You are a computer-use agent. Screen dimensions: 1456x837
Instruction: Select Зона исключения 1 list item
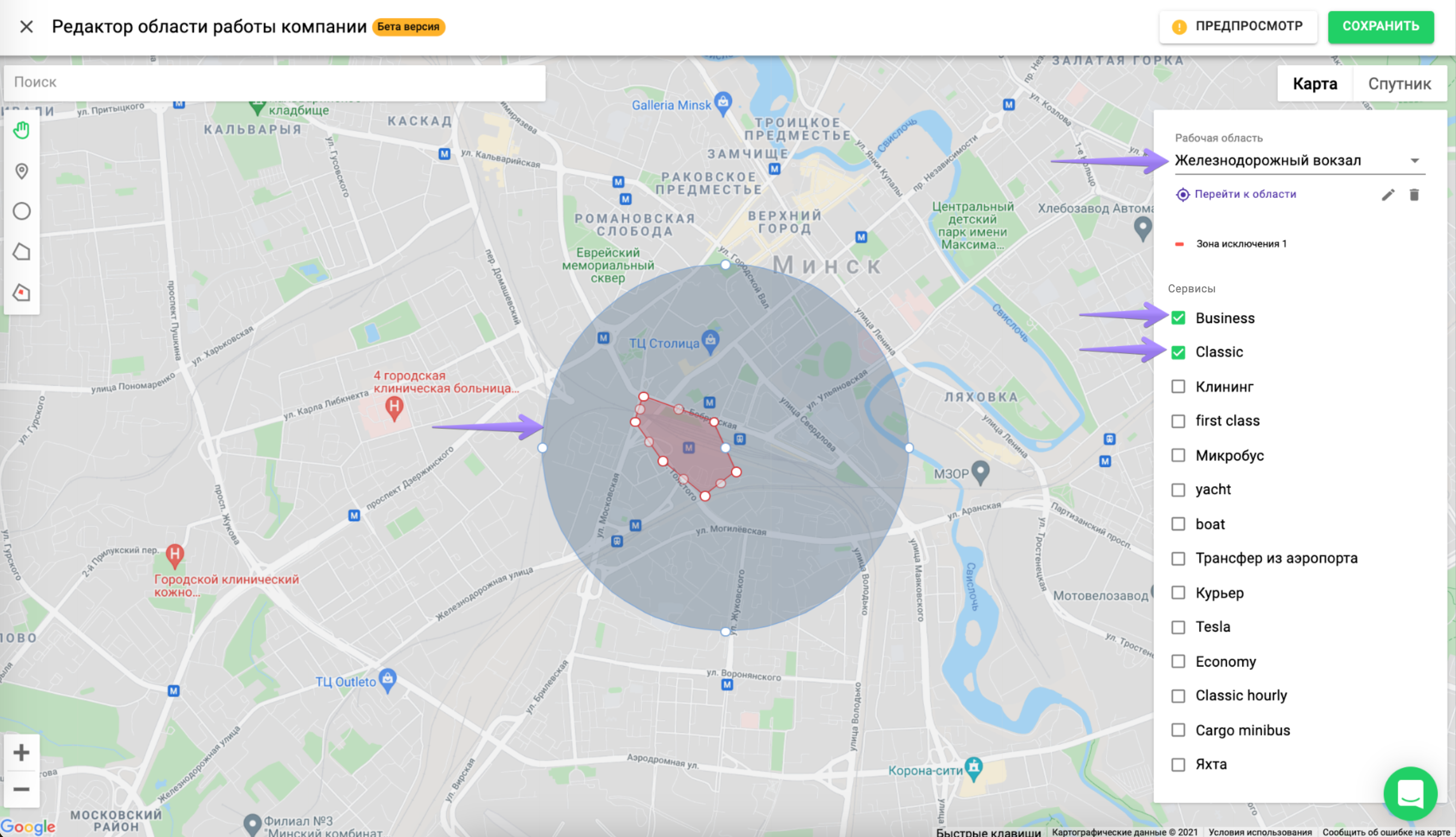click(1240, 244)
